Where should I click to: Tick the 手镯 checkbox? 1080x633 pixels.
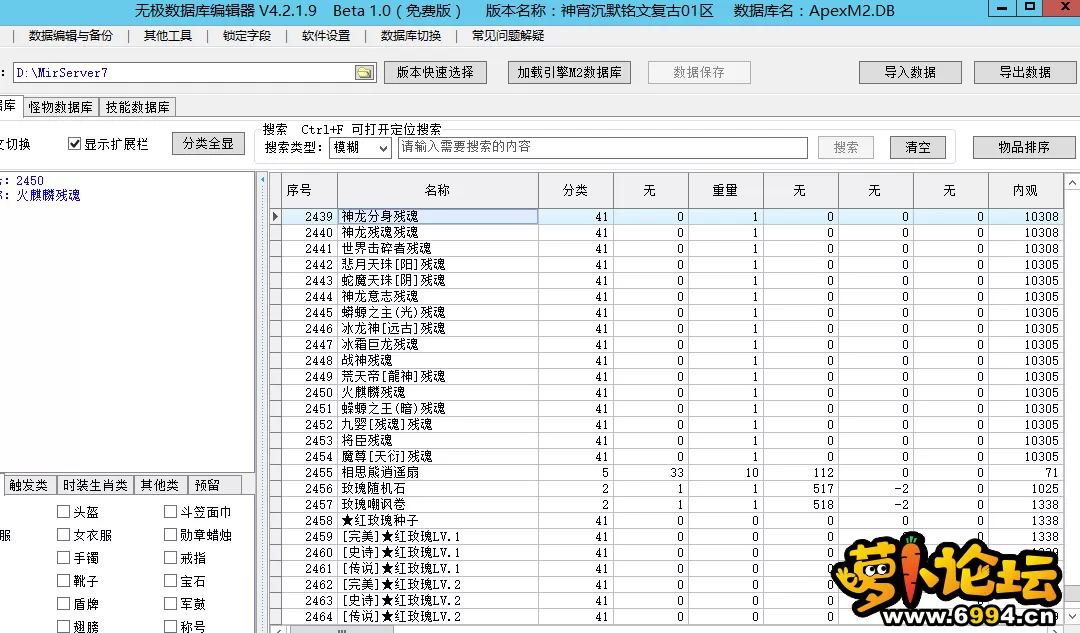coord(63,557)
